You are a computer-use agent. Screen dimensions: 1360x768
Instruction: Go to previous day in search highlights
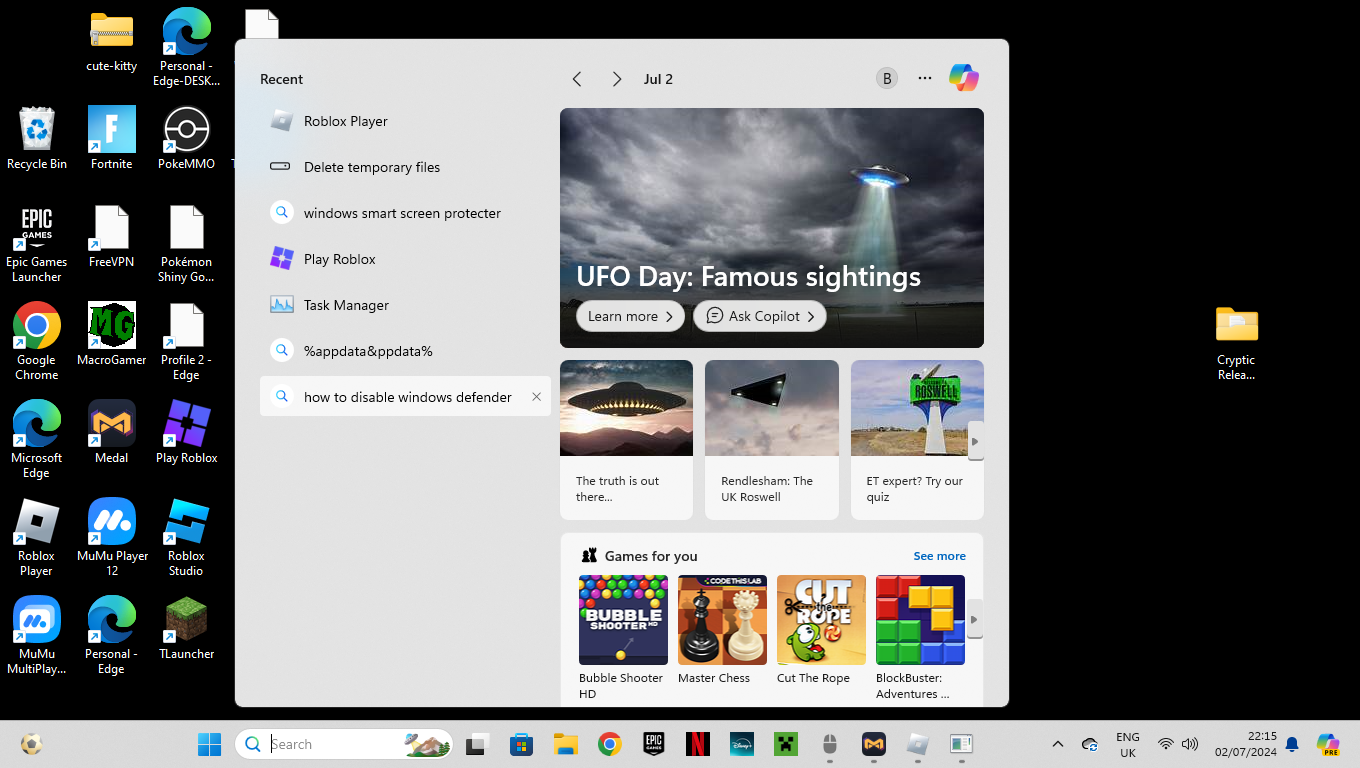click(x=577, y=79)
